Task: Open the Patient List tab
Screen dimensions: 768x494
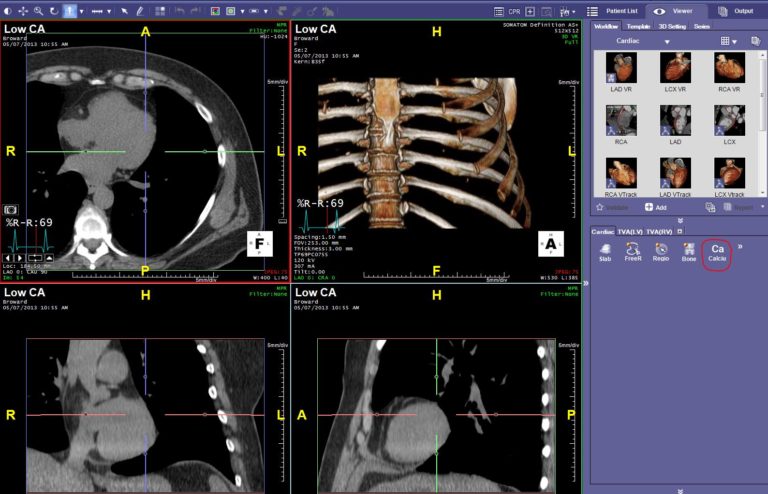Action: click(615, 11)
